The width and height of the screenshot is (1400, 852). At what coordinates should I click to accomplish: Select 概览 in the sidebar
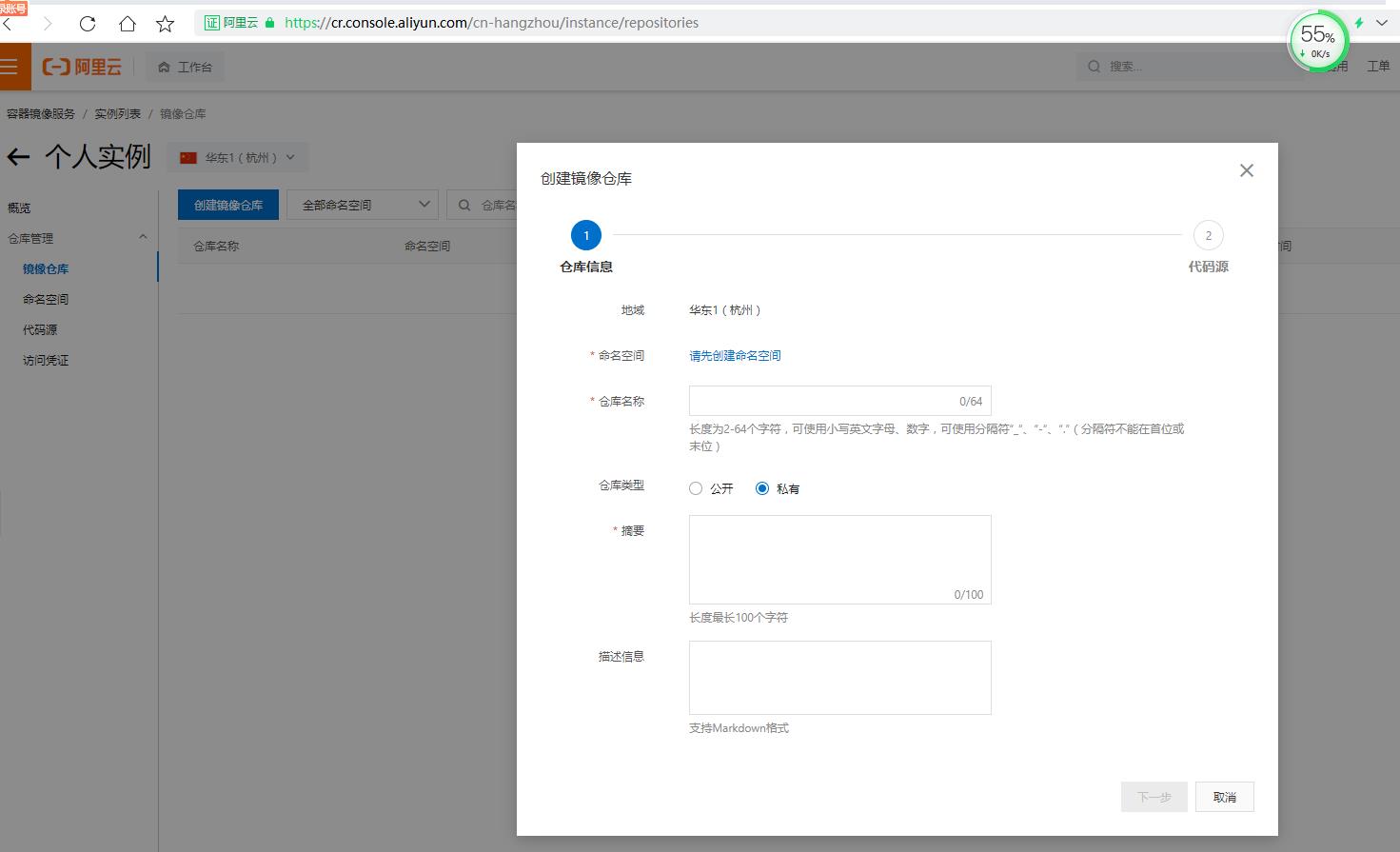tap(19, 208)
